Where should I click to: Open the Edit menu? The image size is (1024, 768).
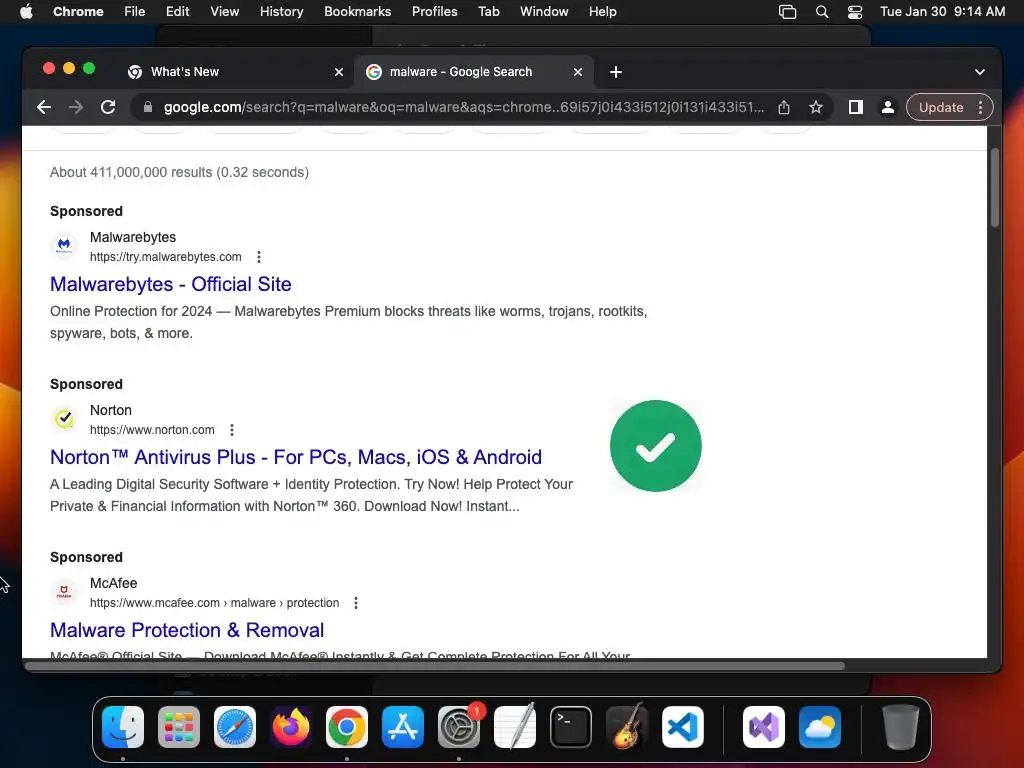177,11
